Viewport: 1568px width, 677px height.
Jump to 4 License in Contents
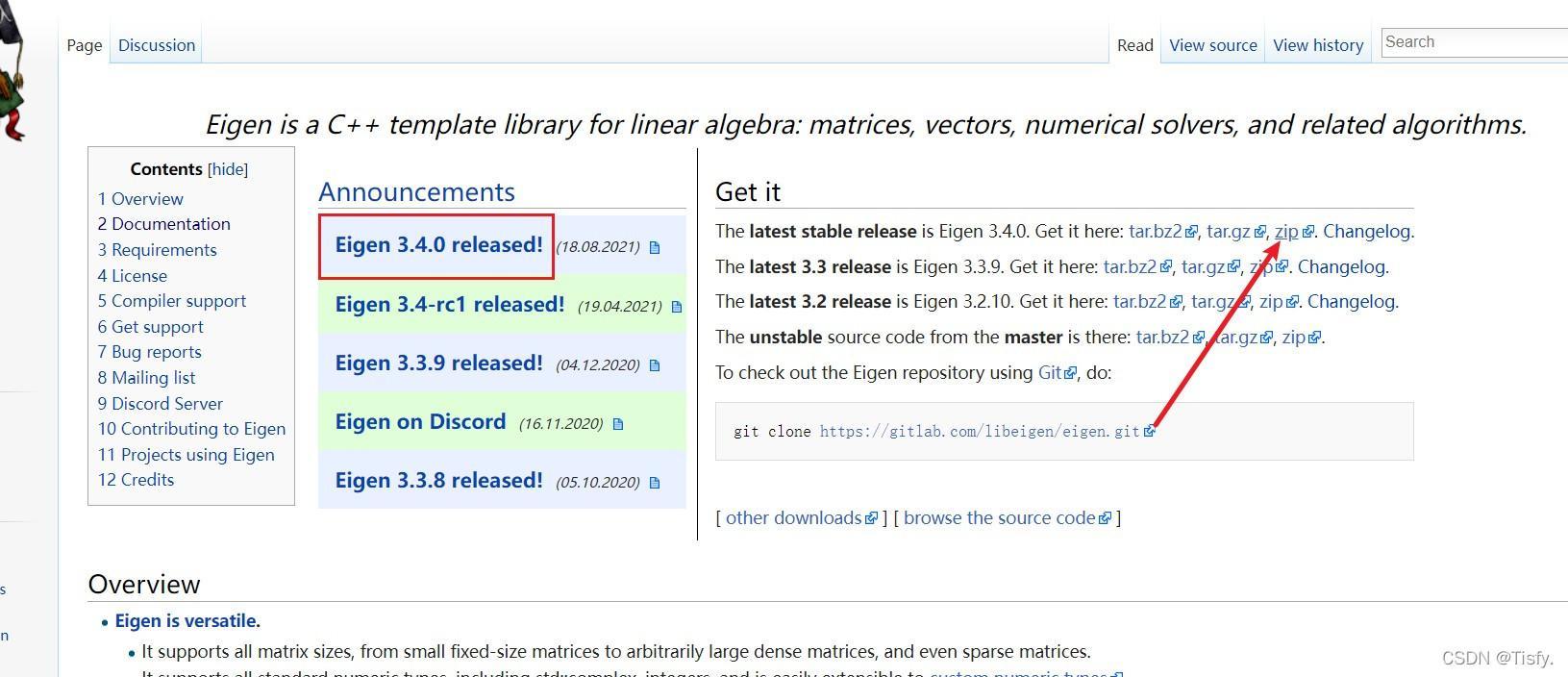point(132,276)
